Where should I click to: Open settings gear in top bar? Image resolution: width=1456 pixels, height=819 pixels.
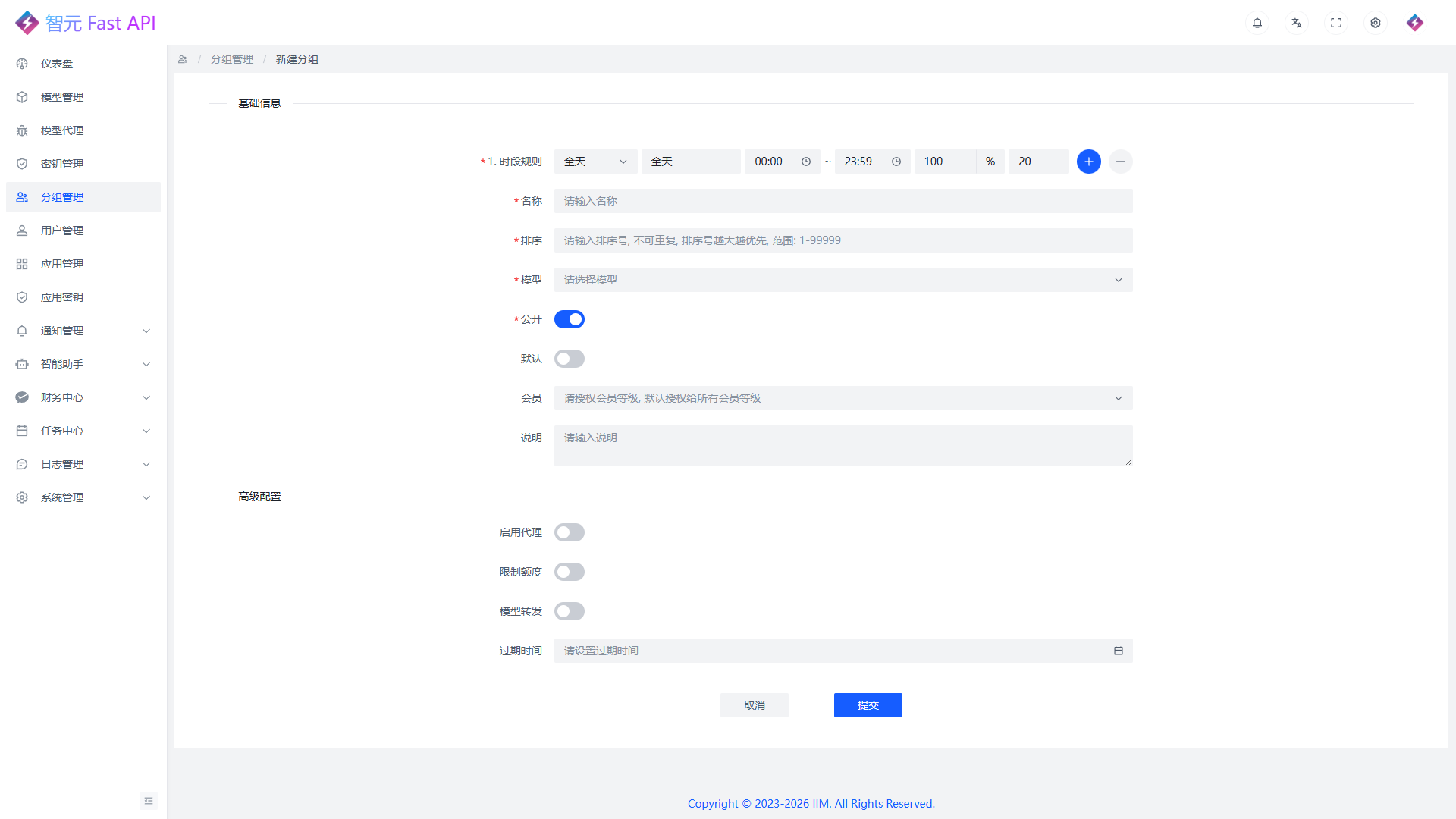click(x=1376, y=23)
